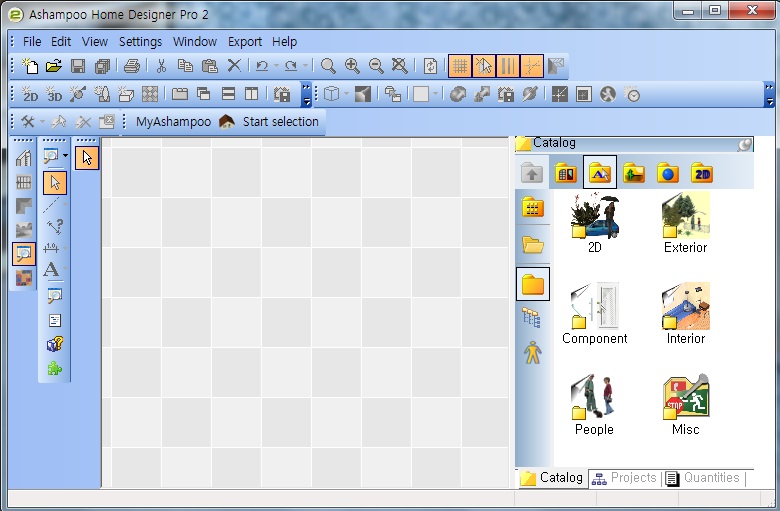Open the People catalog folder
The width and height of the screenshot is (780, 511).
point(594,405)
